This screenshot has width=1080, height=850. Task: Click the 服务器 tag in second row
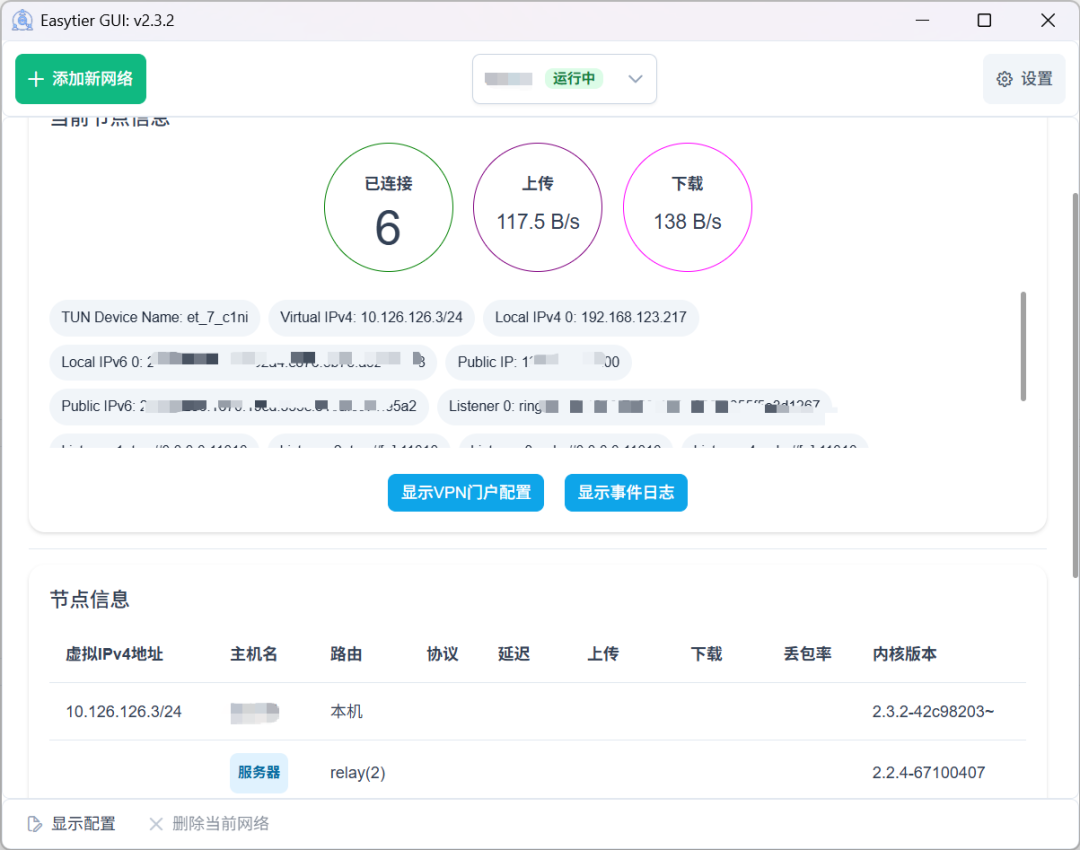(259, 773)
